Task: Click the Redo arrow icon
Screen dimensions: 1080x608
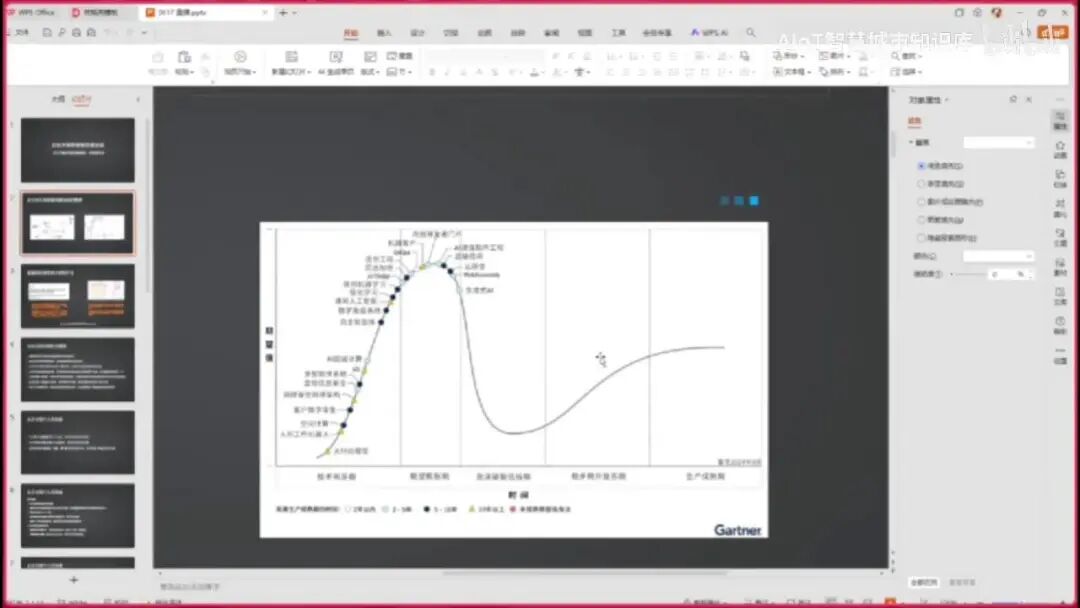Action: 129,32
